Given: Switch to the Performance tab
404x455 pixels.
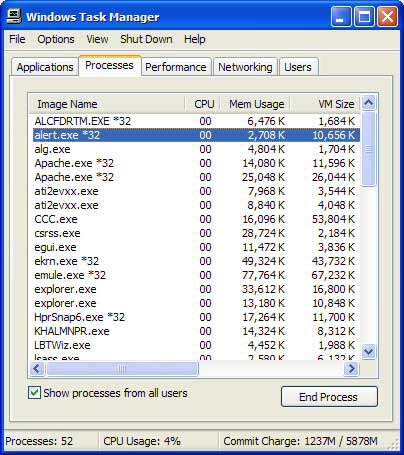Looking at the screenshot, I should (176, 67).
